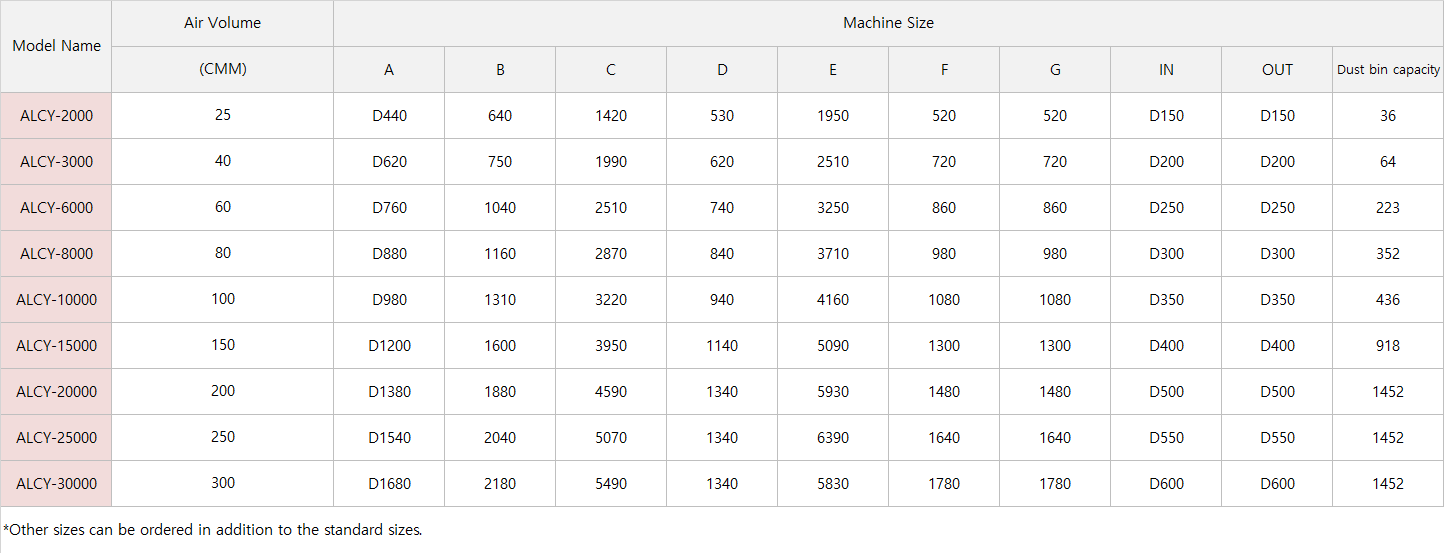
Task: Select dust bin capacity value 918
Action: tap(1388, 346)
